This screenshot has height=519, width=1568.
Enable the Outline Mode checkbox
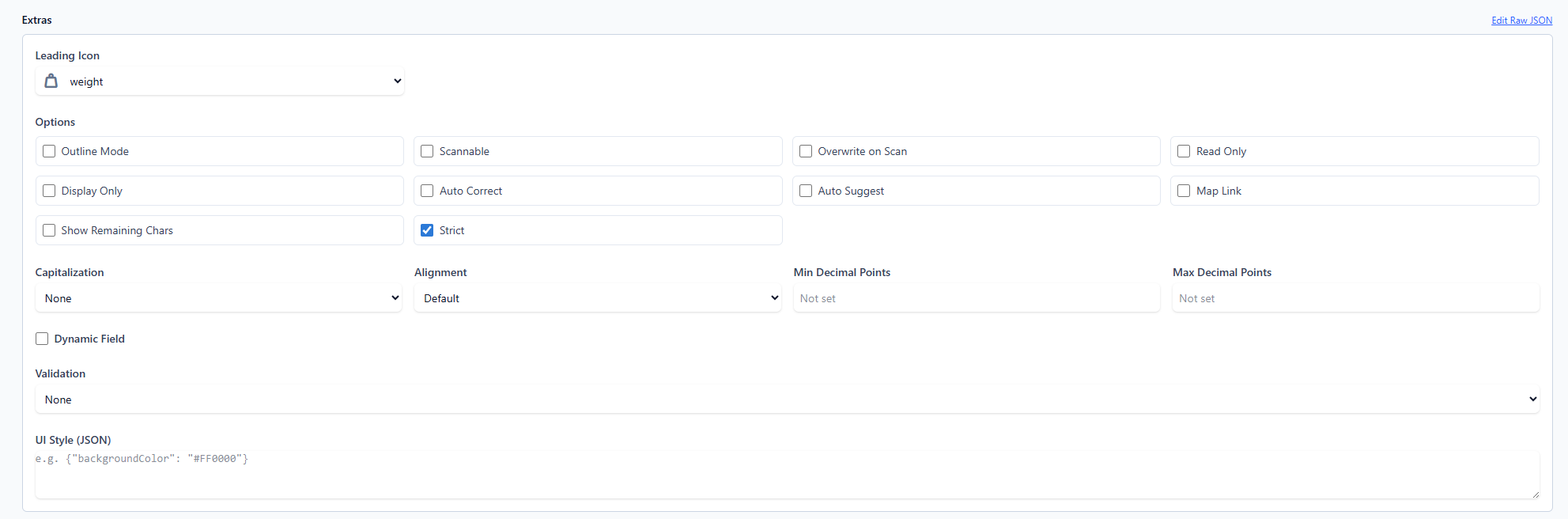pyautogui.click(x=49, y=151)
